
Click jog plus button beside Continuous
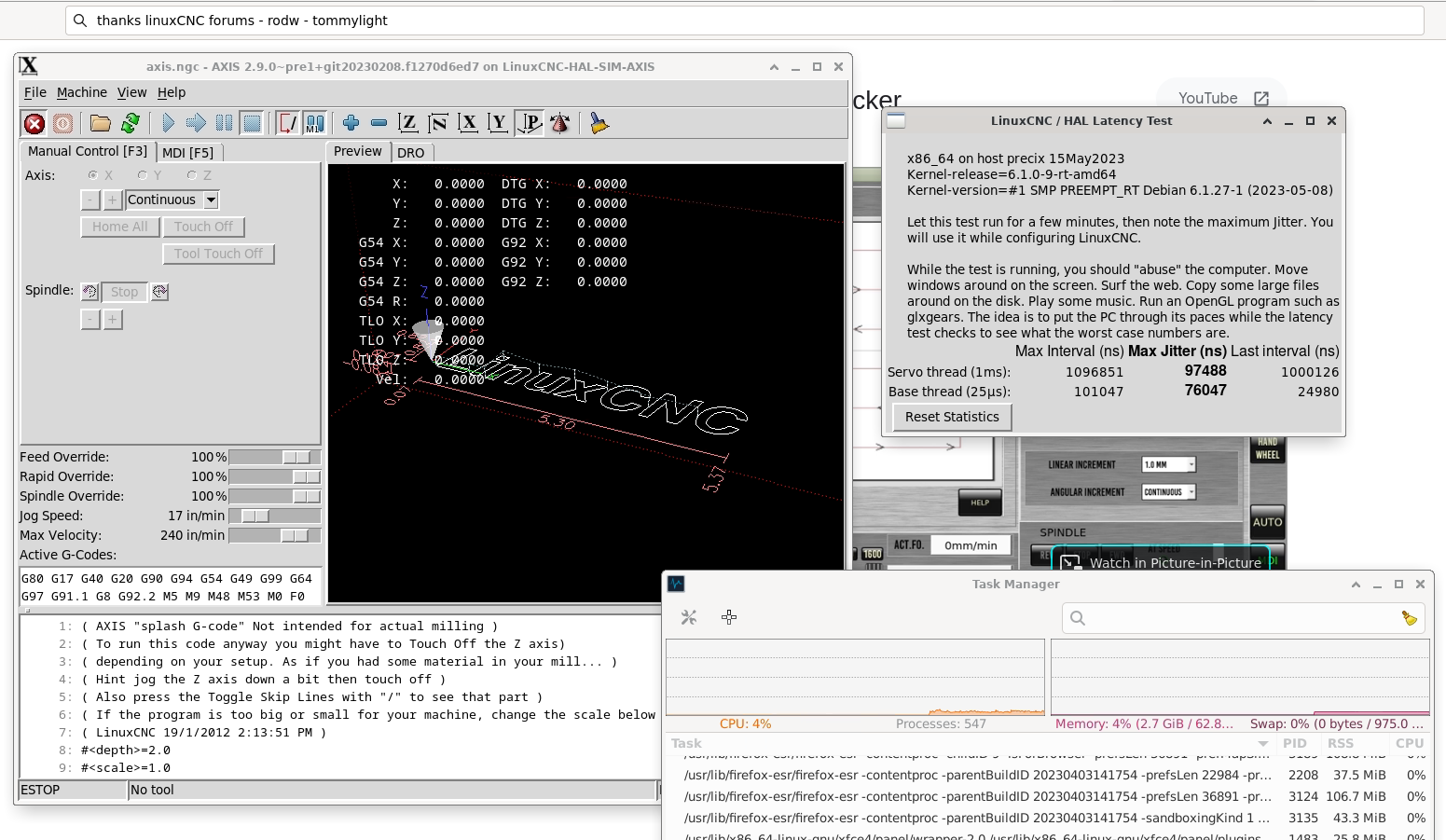(x=112, y=200)
